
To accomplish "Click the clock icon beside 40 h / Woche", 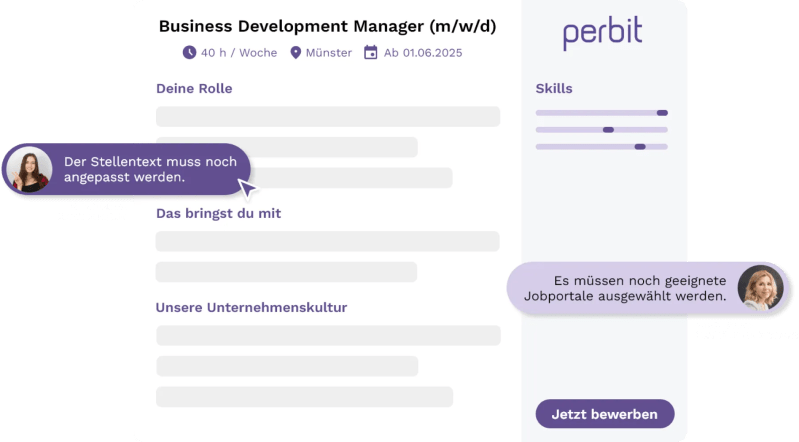I will click(x=189, y=53).
